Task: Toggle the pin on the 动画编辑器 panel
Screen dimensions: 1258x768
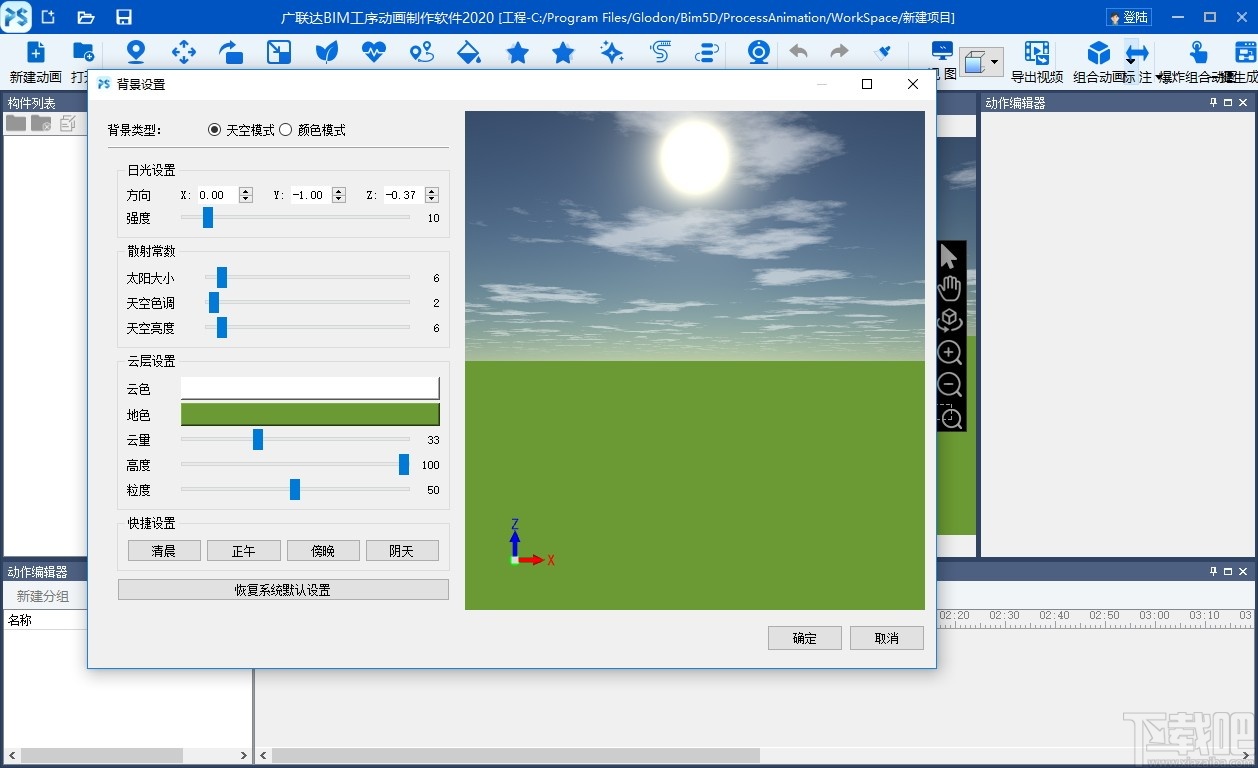Action: [x=1212, y=102]
